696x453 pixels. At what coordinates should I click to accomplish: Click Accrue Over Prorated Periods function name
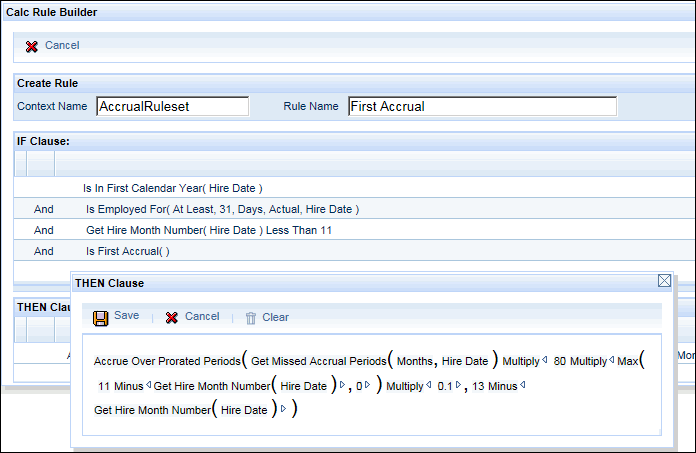167,361
